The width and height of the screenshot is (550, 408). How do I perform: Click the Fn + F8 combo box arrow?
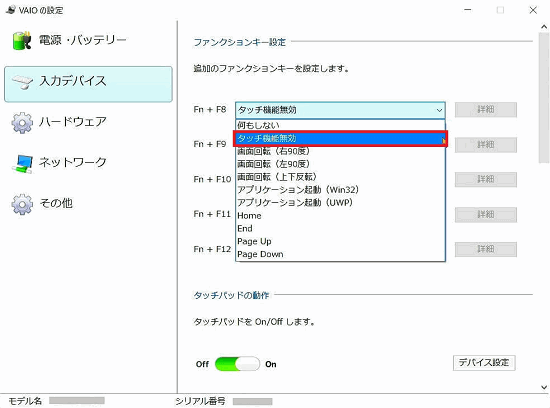coord(439,110)
